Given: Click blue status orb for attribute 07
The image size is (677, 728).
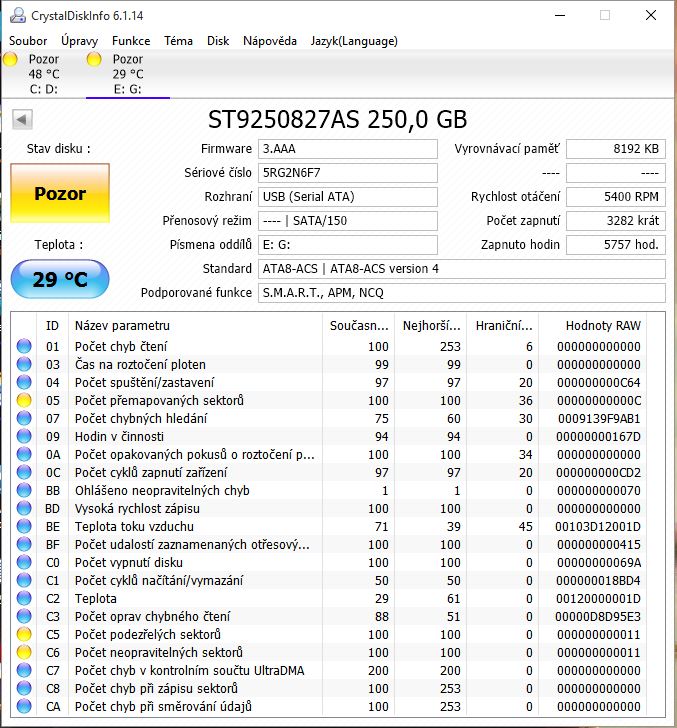Looking at the screenshot, I should click(x=24, y=418).
